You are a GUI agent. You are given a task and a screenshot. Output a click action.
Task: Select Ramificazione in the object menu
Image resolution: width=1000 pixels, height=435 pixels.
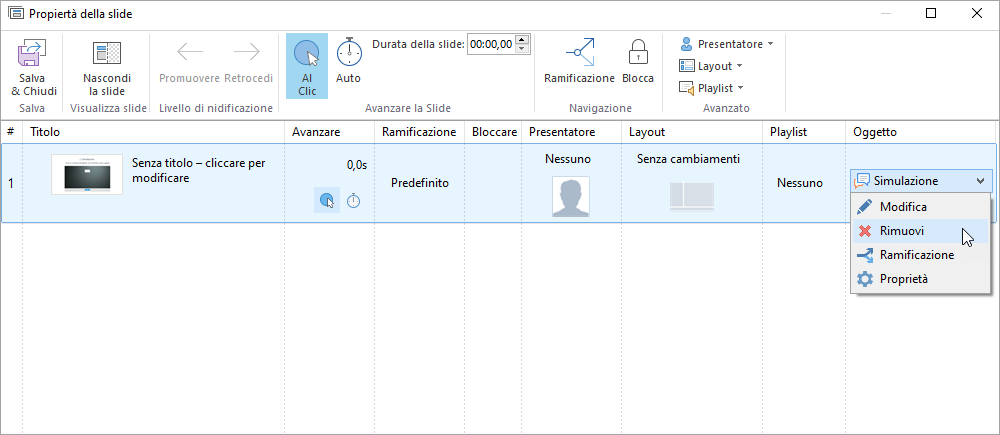click(916, 255)
